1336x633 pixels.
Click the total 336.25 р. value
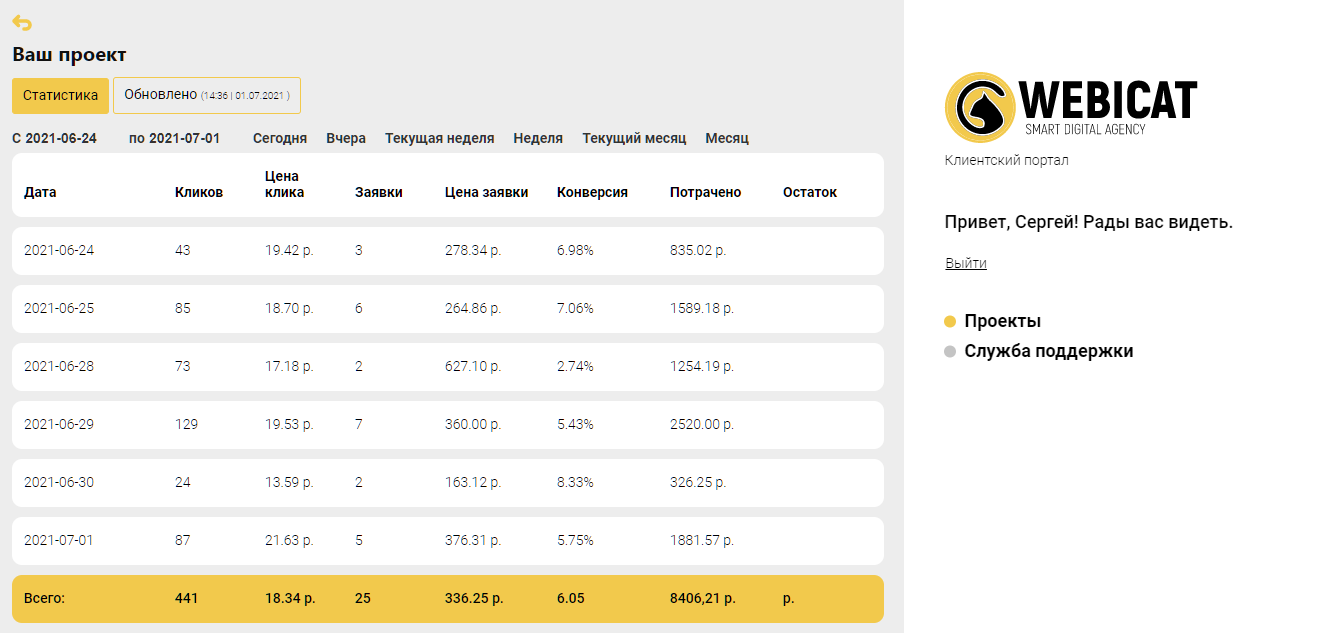click(474, 598)
